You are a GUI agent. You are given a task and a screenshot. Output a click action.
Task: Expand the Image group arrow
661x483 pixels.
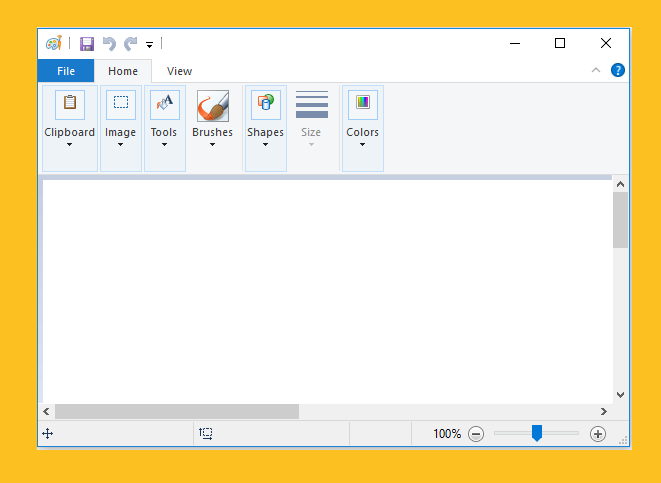[121, 145]
